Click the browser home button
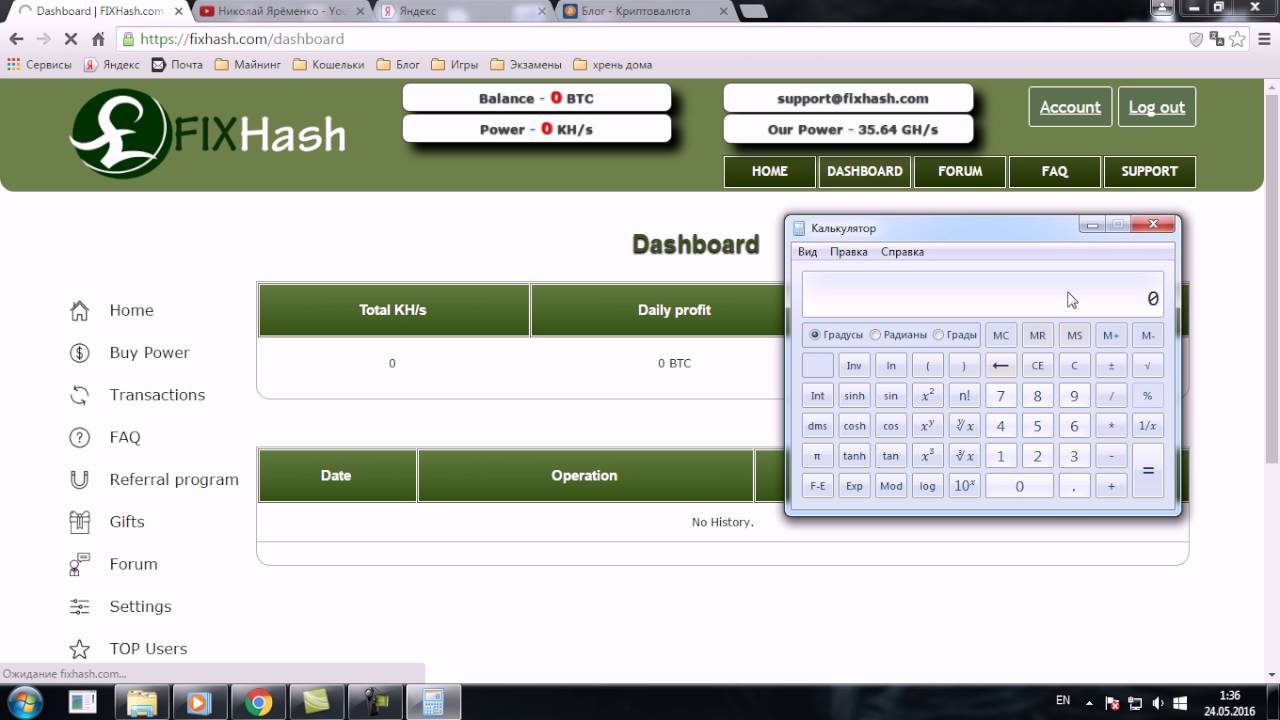The height and width of the screenshot is (720, 1280). point(98,39)
